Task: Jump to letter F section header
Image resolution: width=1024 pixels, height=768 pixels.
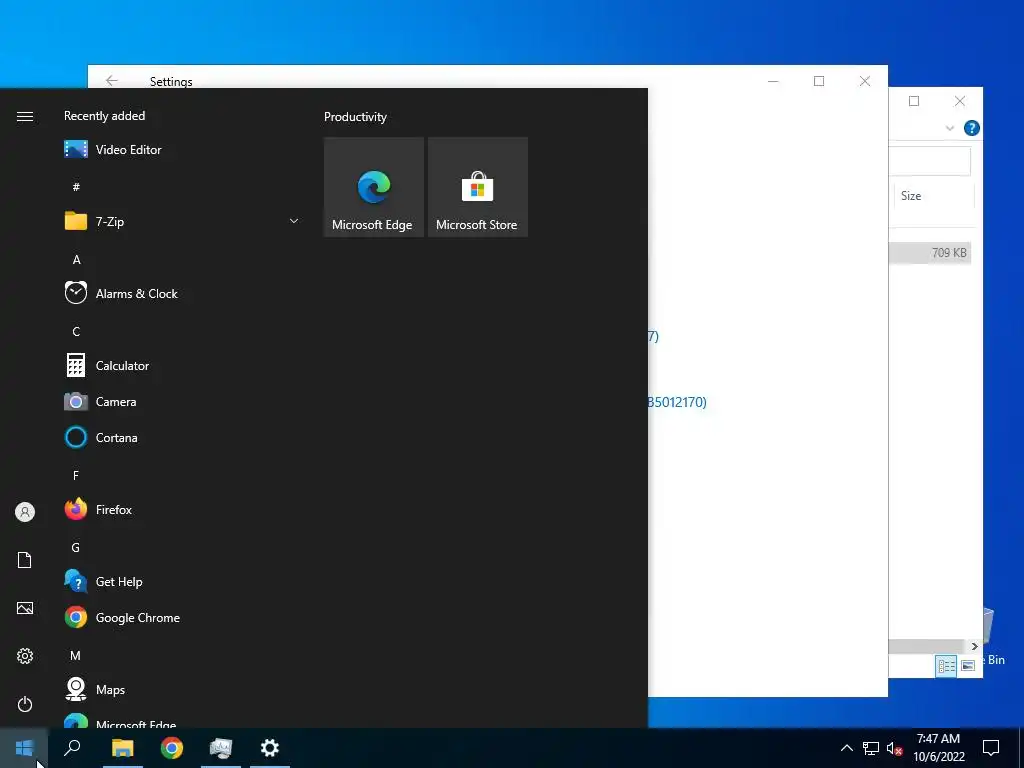Action: click(x=76, y=475)
